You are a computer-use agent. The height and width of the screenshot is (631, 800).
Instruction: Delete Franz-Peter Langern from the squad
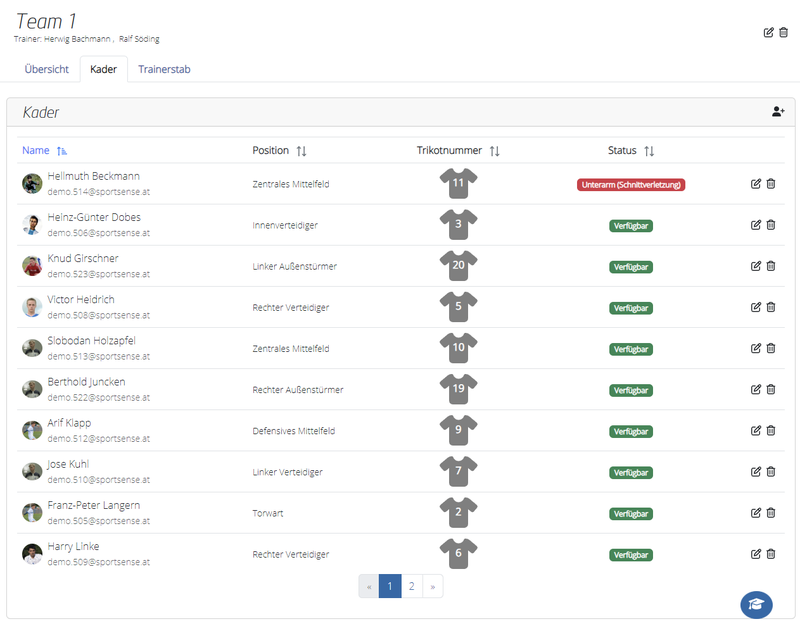point(771,513)
